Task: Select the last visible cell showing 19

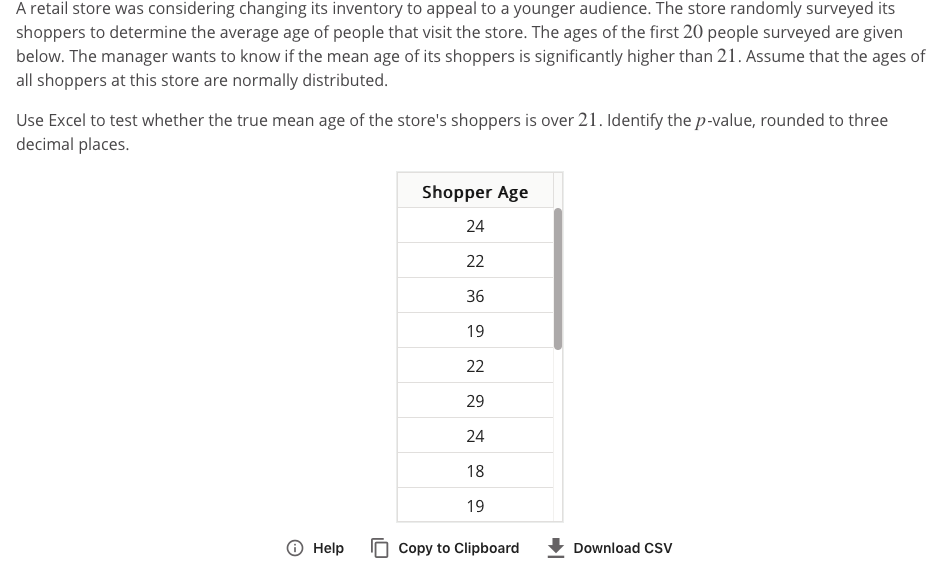Action: pos(476,505)
